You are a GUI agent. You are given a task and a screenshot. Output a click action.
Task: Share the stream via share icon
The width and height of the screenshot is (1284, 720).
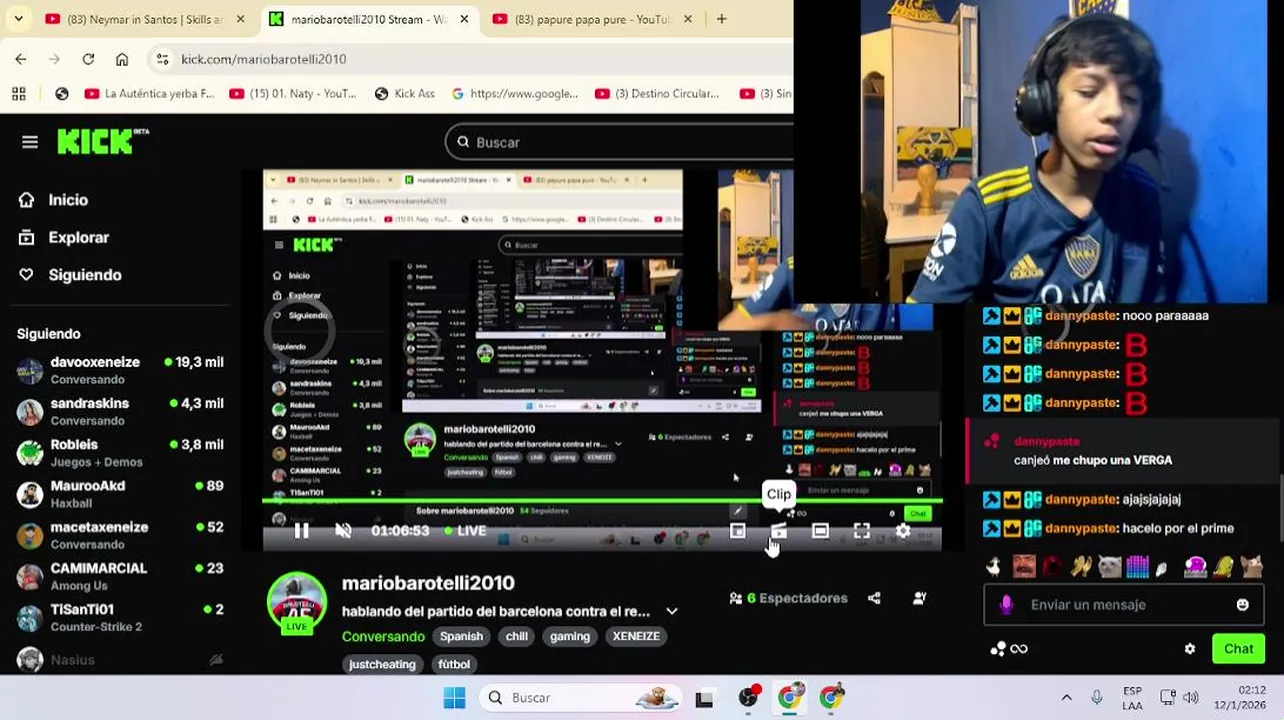875,598
